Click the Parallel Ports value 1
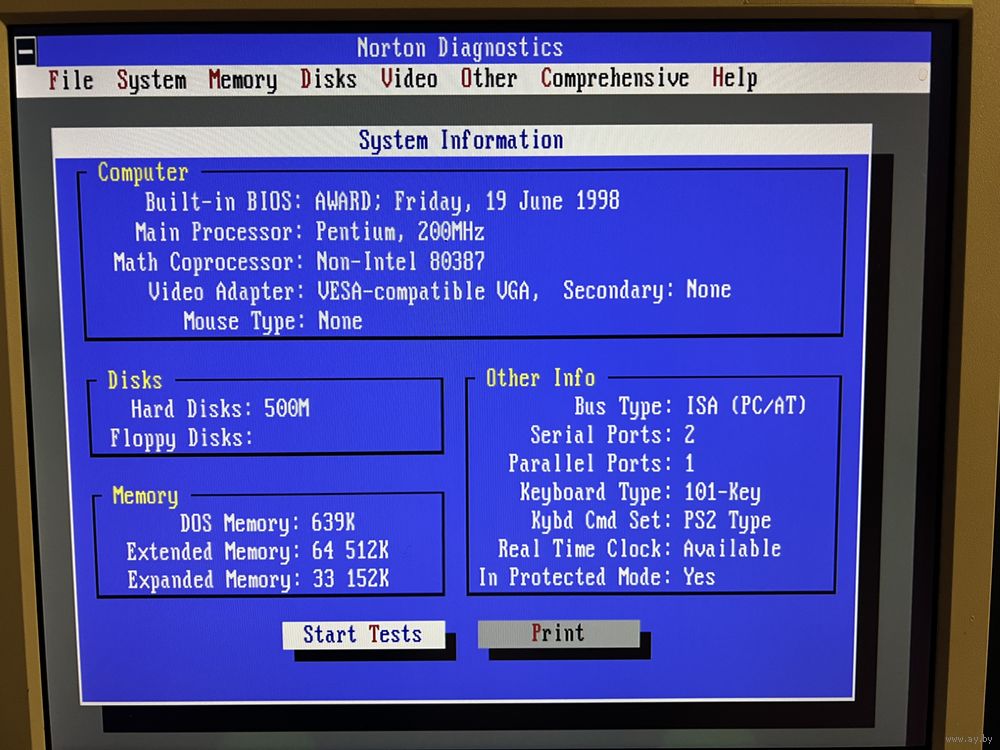Screen dimensions: 1000x750 [689, 464]
